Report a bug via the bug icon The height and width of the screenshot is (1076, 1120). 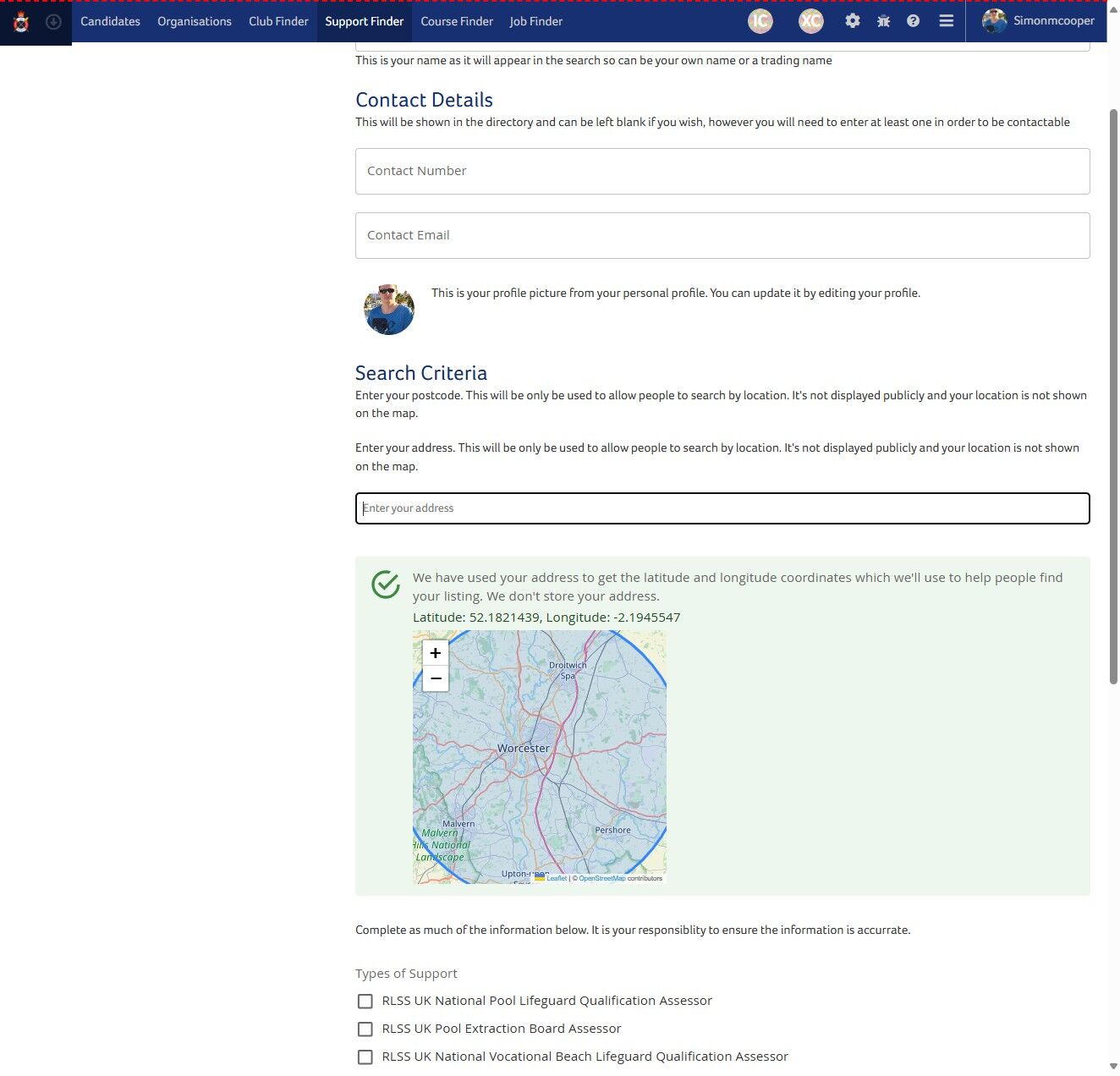pos(883,20)
